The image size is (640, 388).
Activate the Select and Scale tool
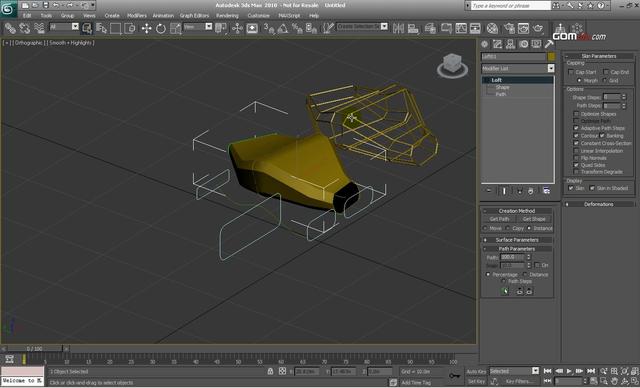pyautogui.click(x=176, y=28)
